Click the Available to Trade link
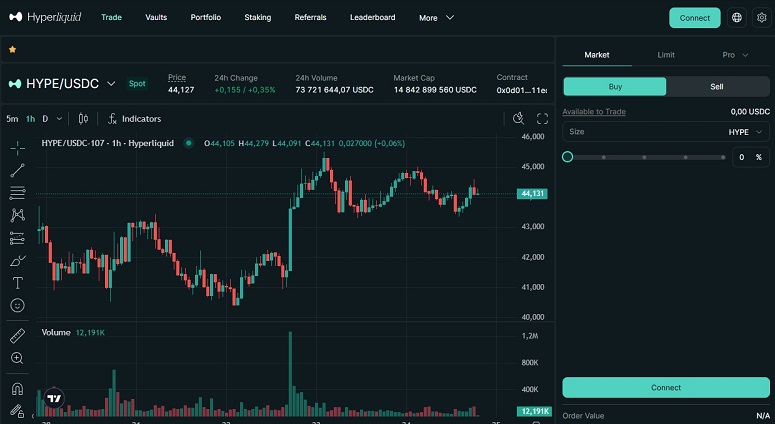The image size is (775, 424). 594,112
